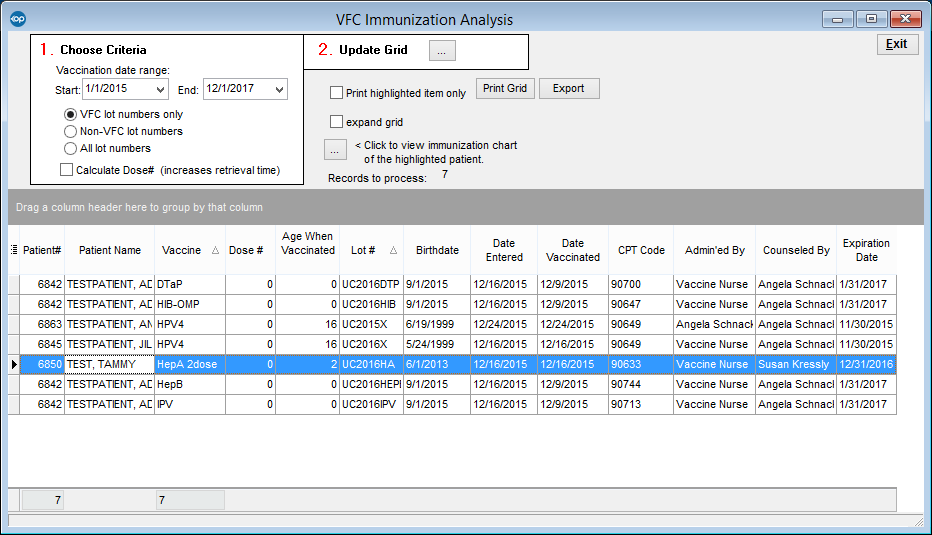Image resolution: width=932 pixels, height=535 pixels.
Task: Toggle the expand grid checkbox
Action: [337, 122]
